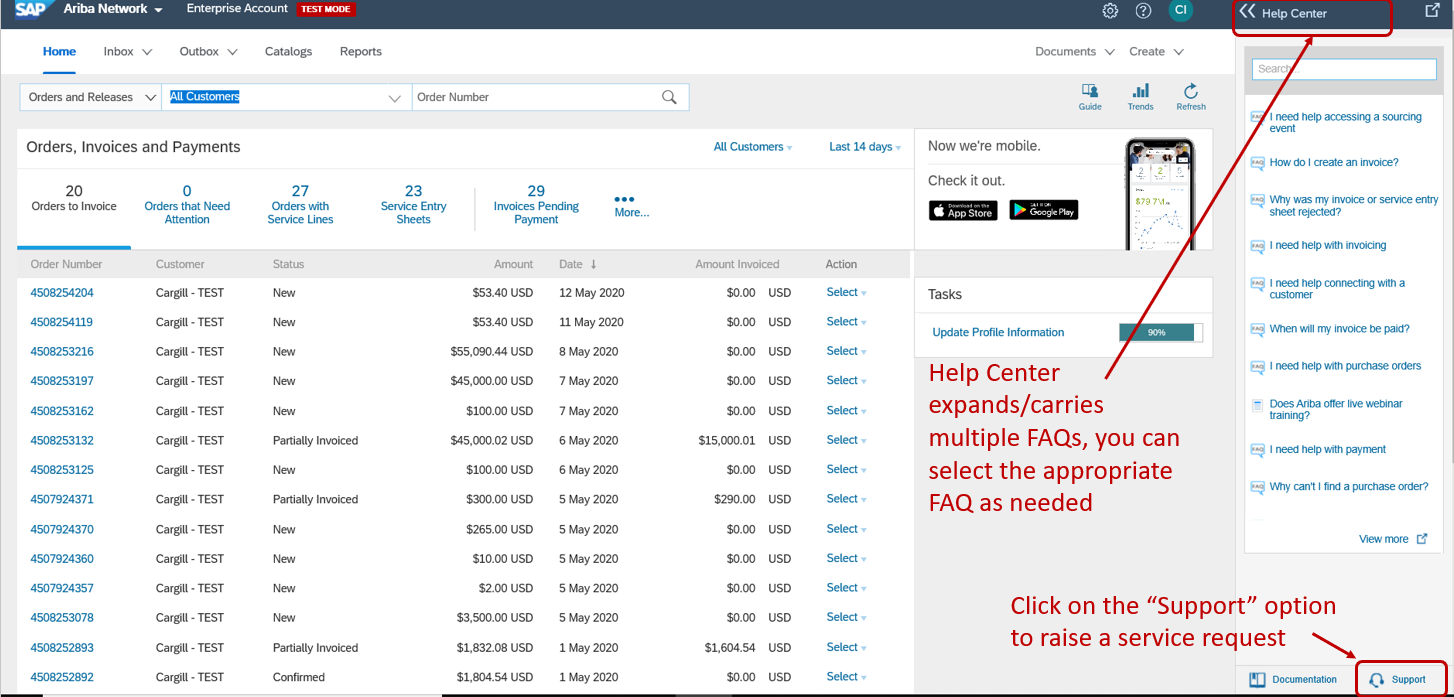1454x697 pixels.
Task: Expand the Ariba Network dropdown
Action: pyautogui.click(x=113, y=9)
